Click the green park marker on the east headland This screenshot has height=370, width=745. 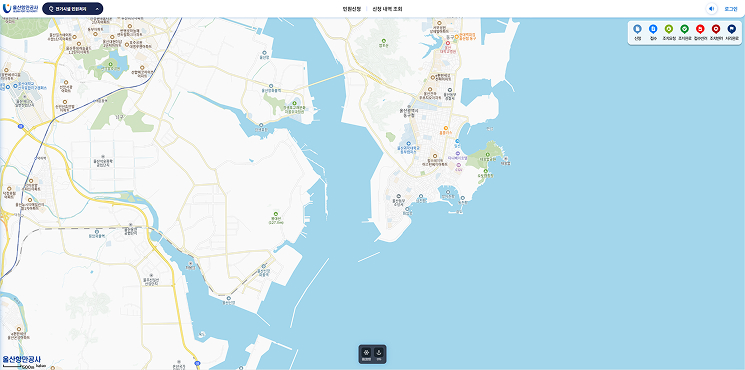coord(487,154)
